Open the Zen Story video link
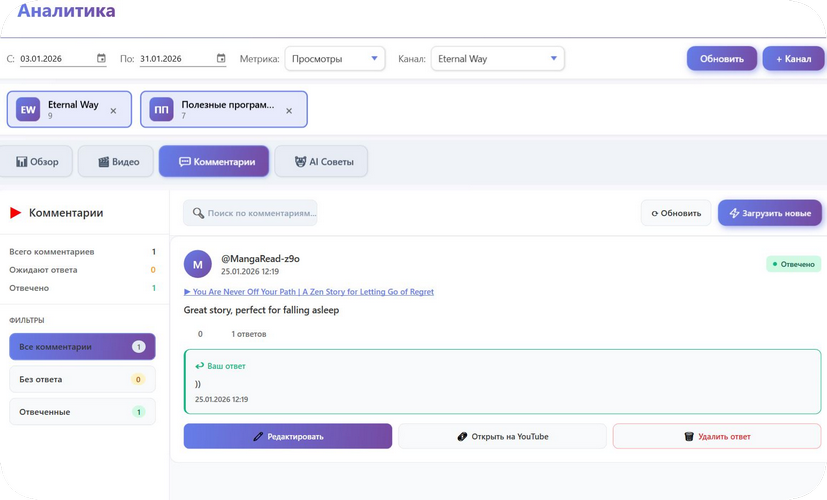 309,292
